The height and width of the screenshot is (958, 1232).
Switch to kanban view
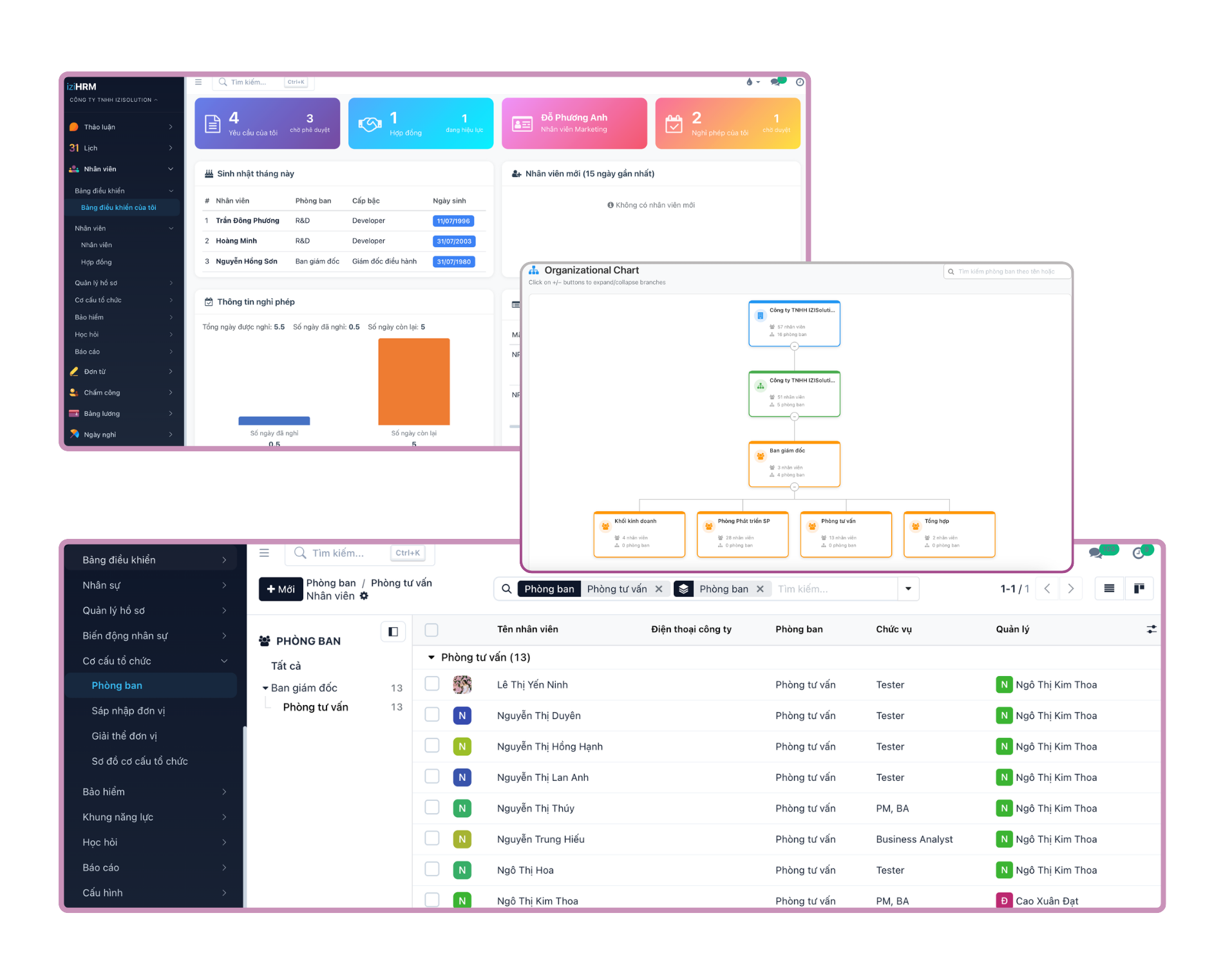click(x=1139, y=589)
